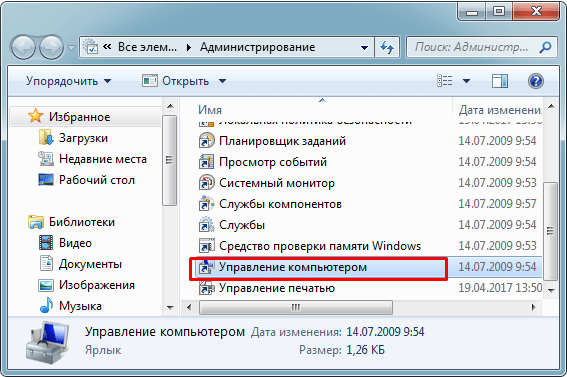Open Загрузки in the navigation pane
The width and height of the screenshot is (567, 377).
coord(83,138)
